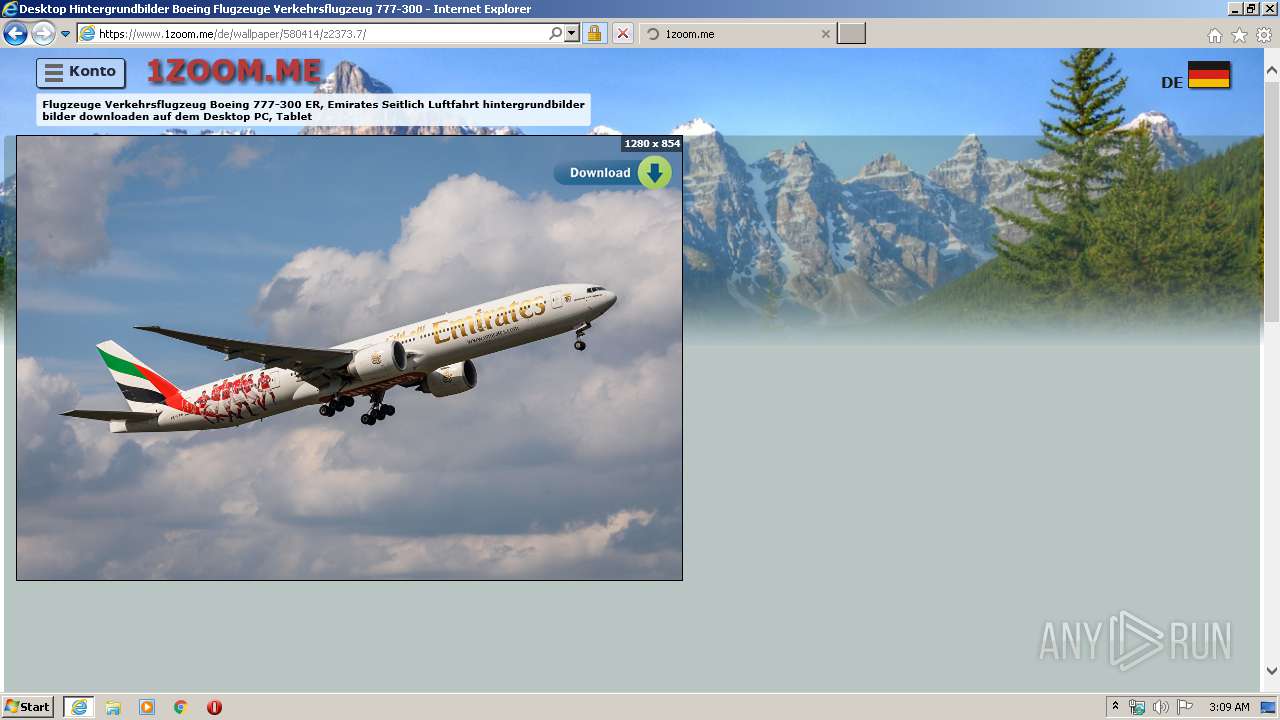1280x720 pixels.
Task: Click the Show desktop button
Action: pyautogui.click(x=1269, y=707)
